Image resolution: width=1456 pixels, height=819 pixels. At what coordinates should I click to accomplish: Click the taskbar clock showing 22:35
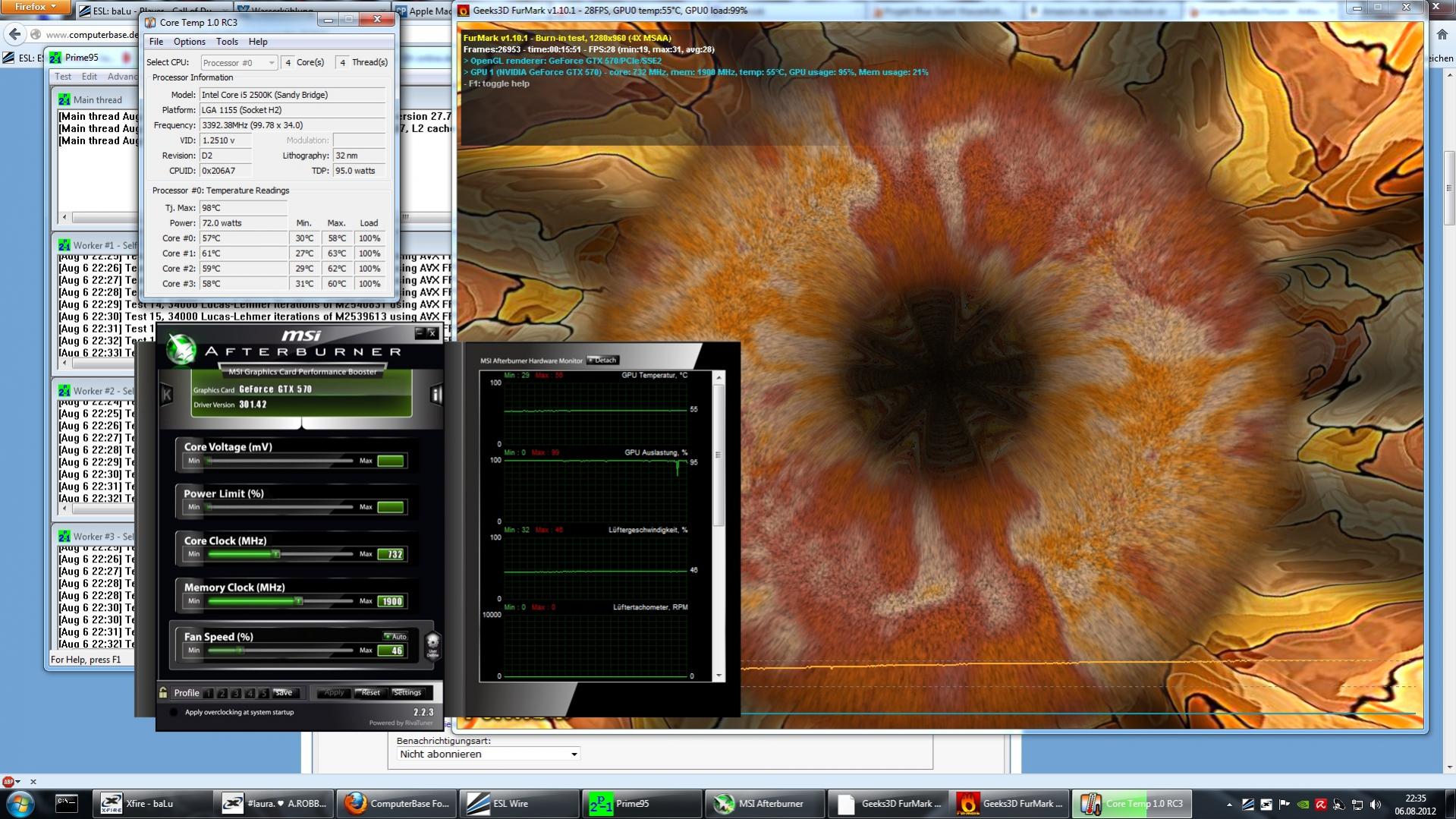tap(1415, 804)
